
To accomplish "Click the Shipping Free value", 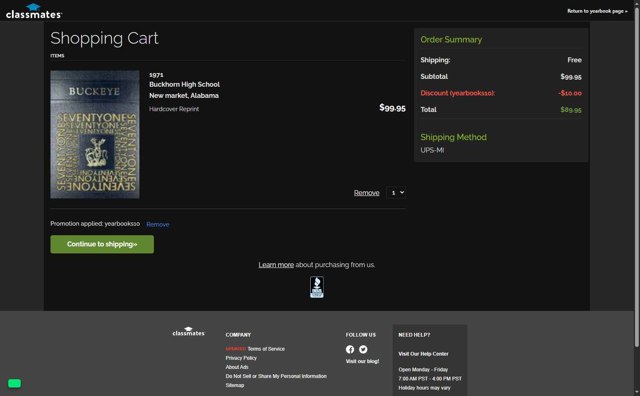I will point(574,60).
